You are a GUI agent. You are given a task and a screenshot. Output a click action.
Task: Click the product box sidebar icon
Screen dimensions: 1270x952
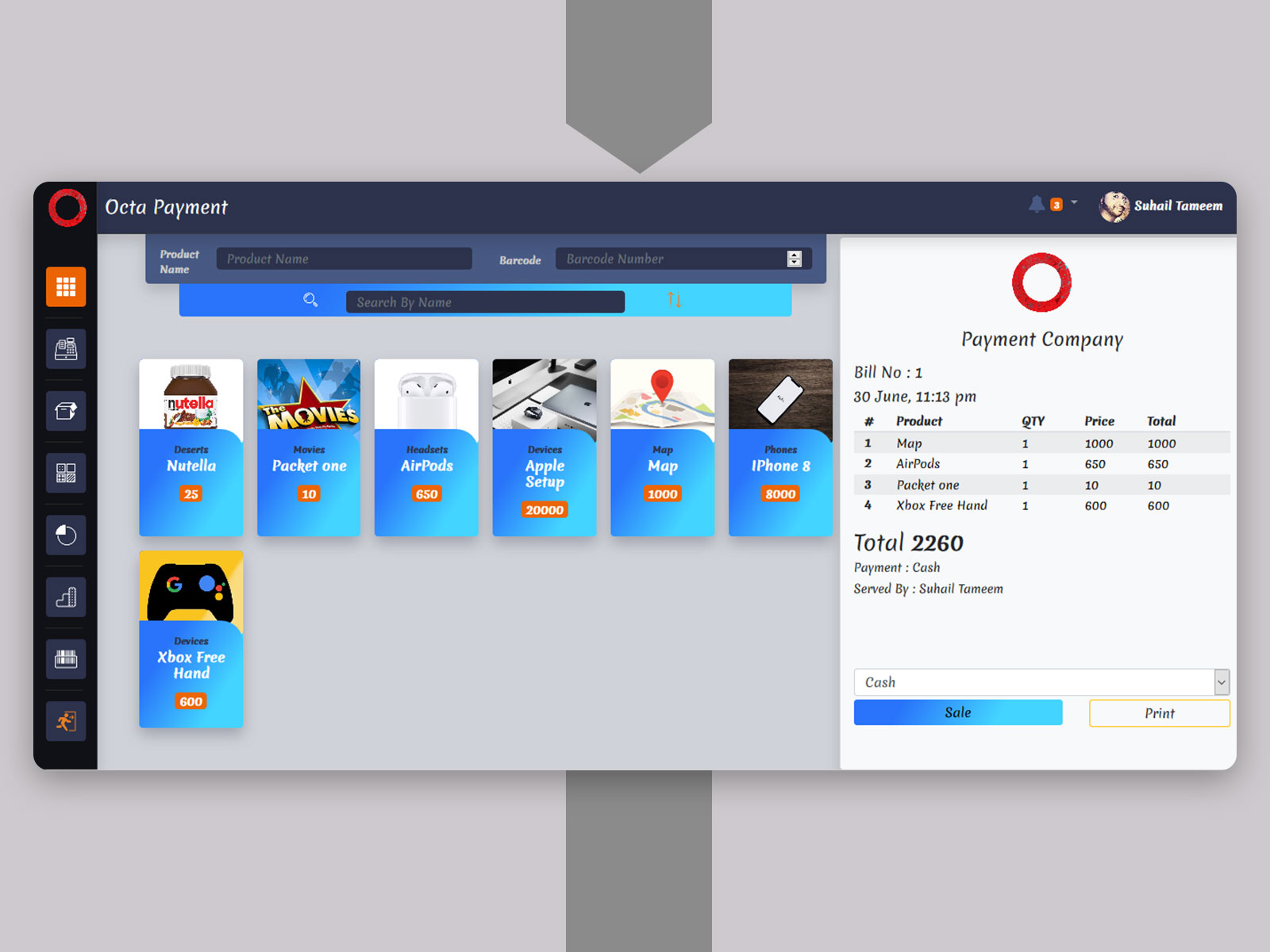(x=66, y=410)
